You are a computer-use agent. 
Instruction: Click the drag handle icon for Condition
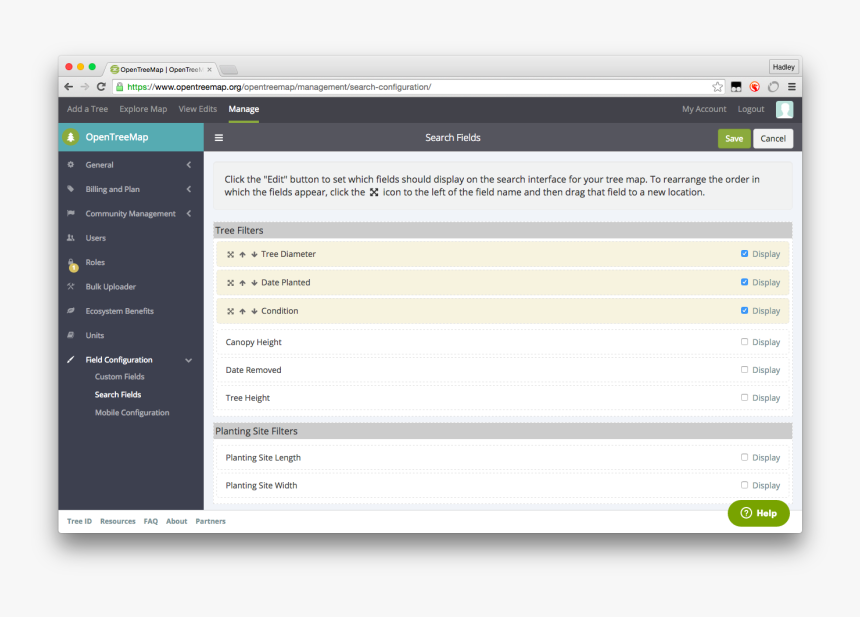tap(230, 312)
